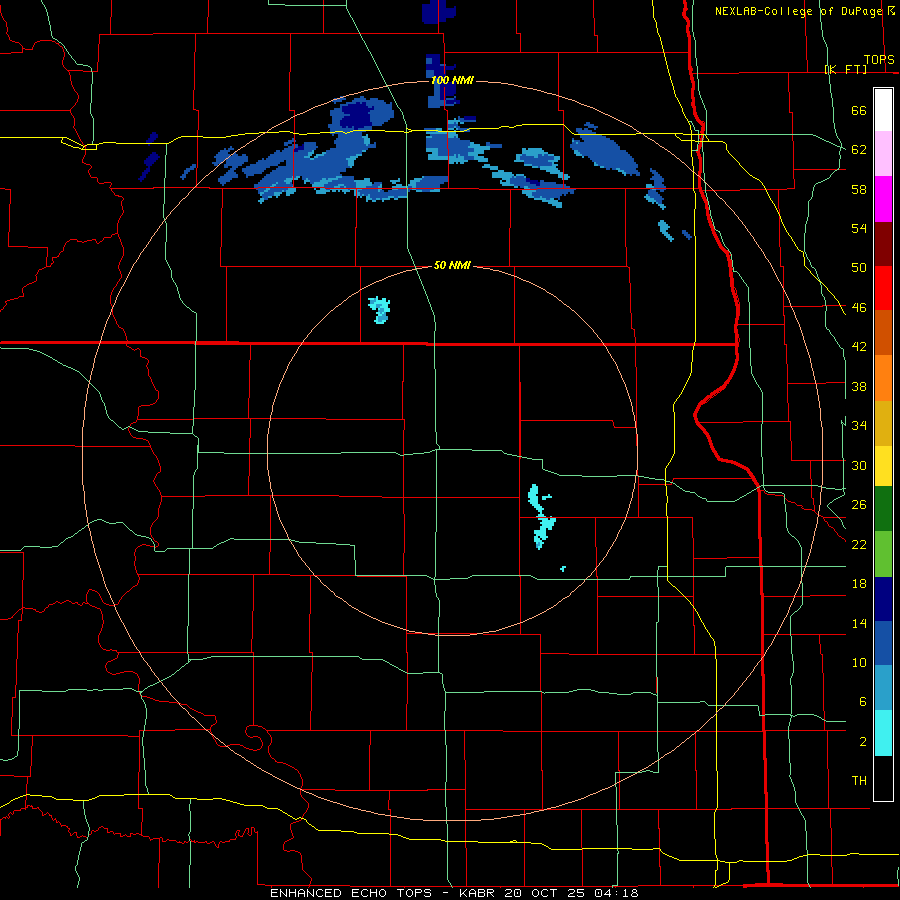This screenshot has width=900, height=900.
Task: Click the TOPS legend title
Action: coord(879,59)
